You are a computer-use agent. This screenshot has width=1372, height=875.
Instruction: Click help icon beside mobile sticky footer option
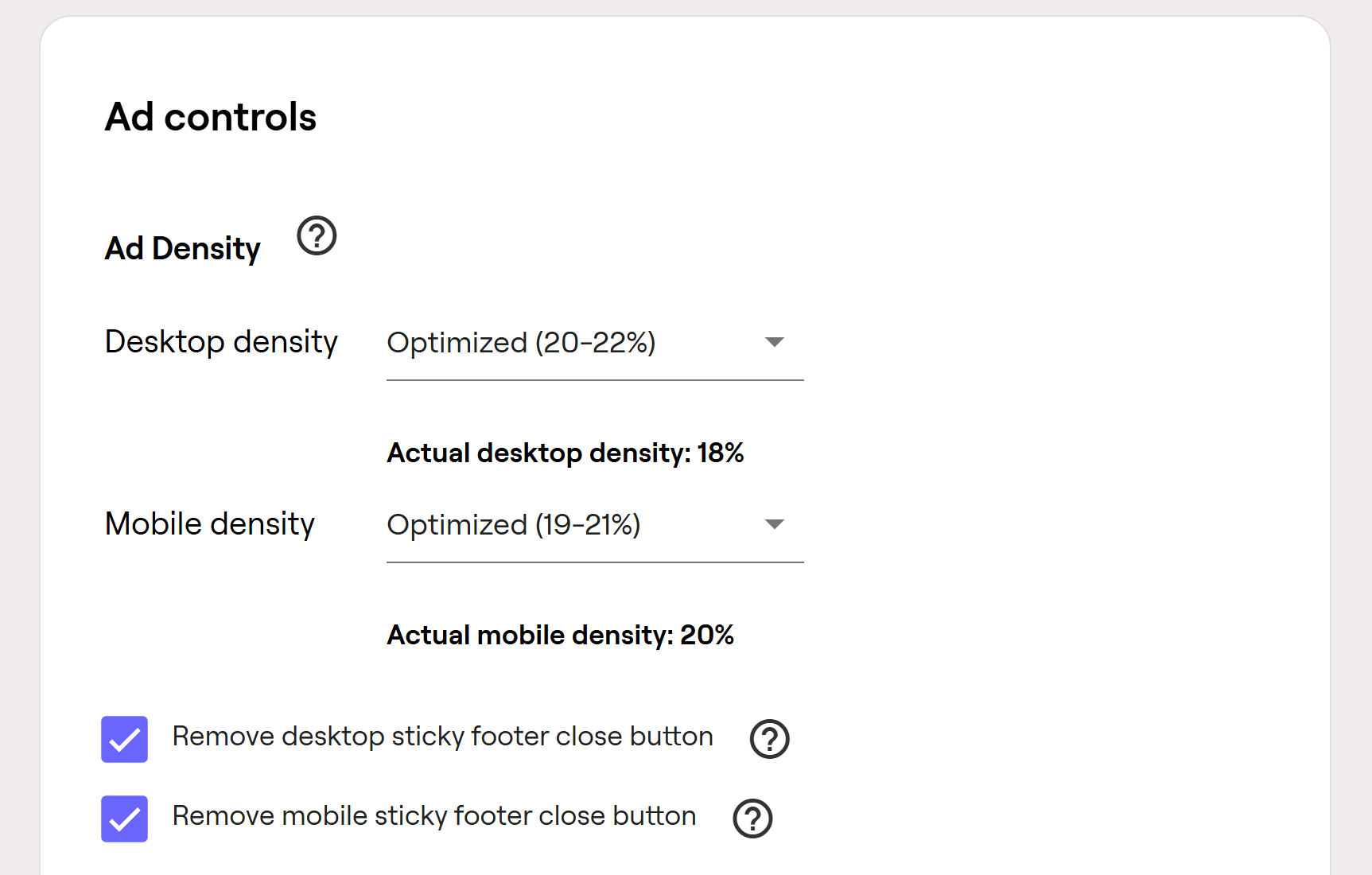click(752, 819)
